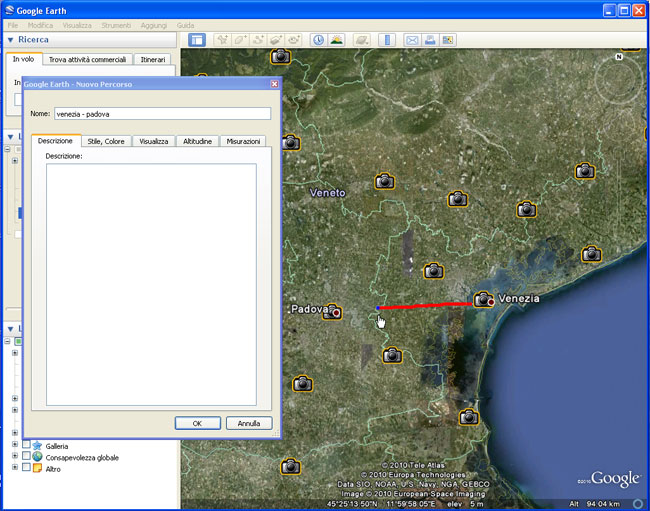
Task: Click the camera icon near Veneto label
Action: 384,181
